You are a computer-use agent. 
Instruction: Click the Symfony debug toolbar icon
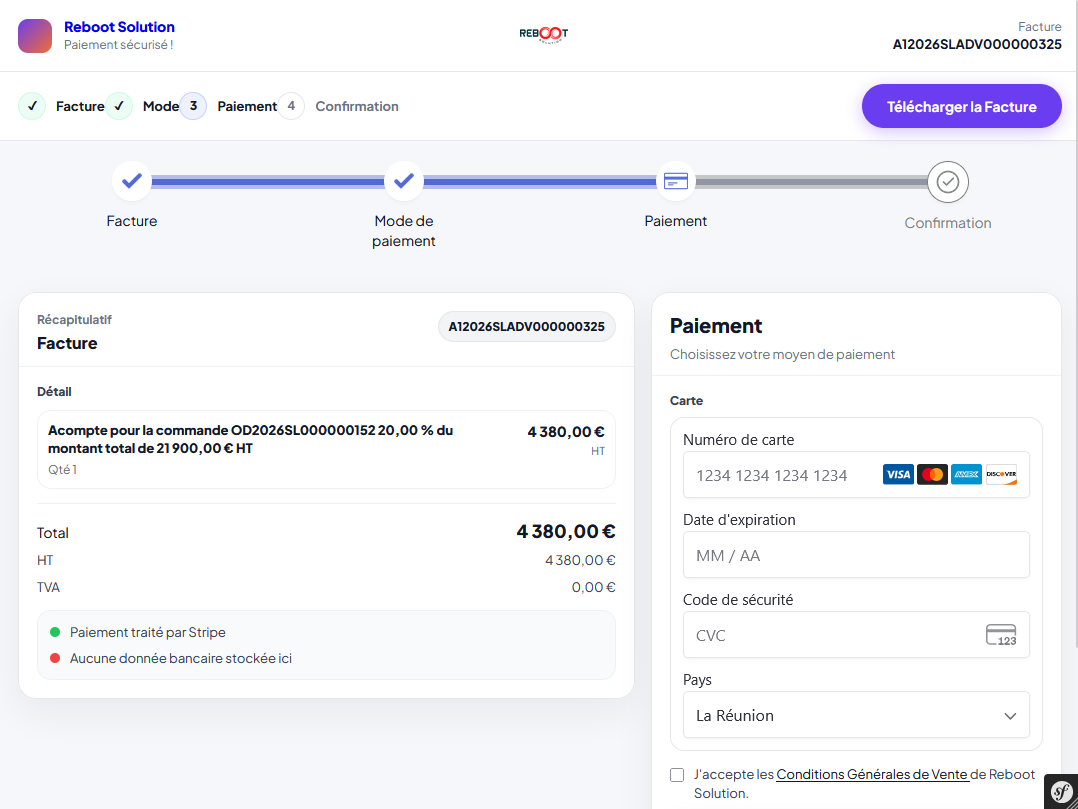[x=1060, y=791]
